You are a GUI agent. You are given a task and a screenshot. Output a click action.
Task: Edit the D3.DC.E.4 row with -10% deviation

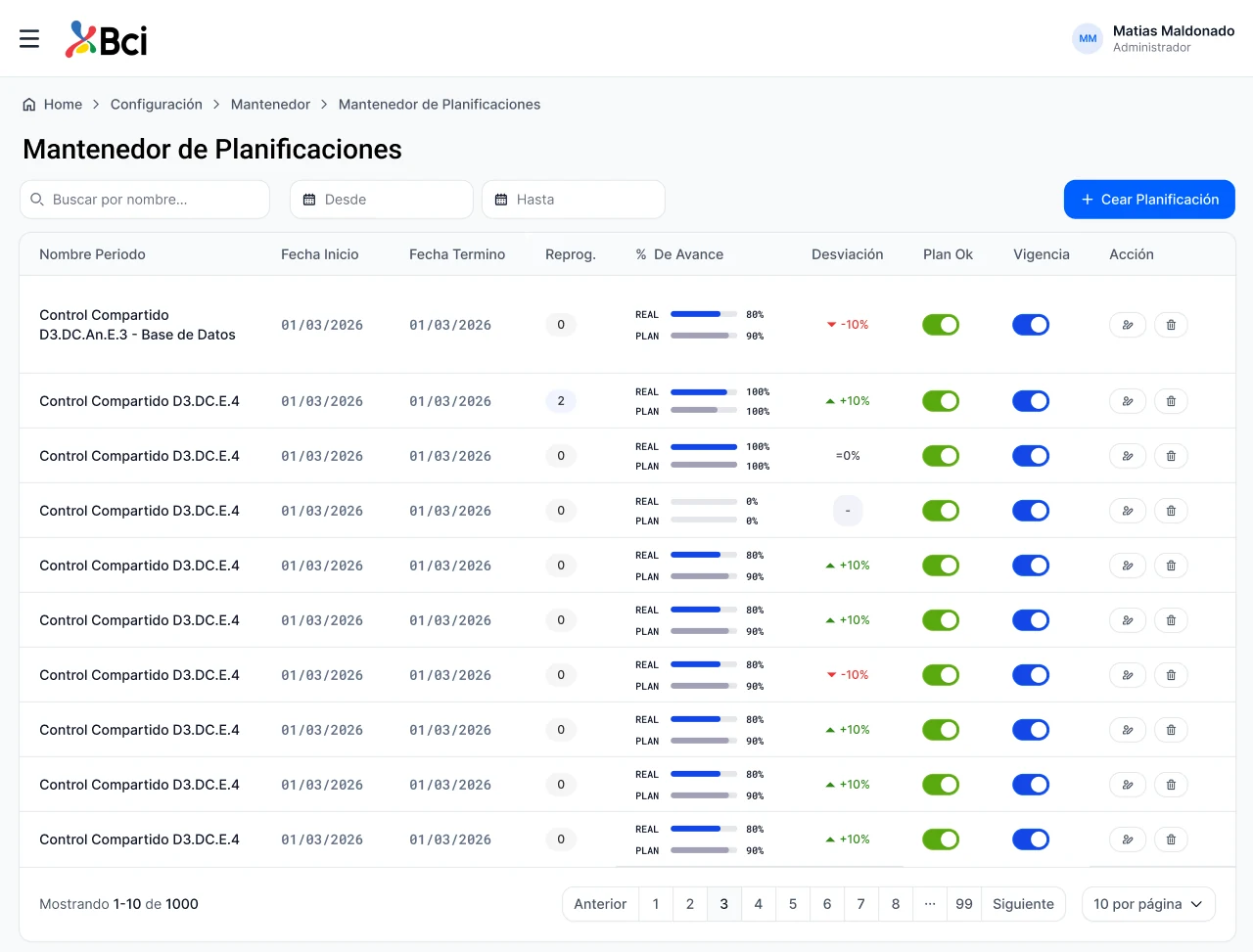point(1128,675)
